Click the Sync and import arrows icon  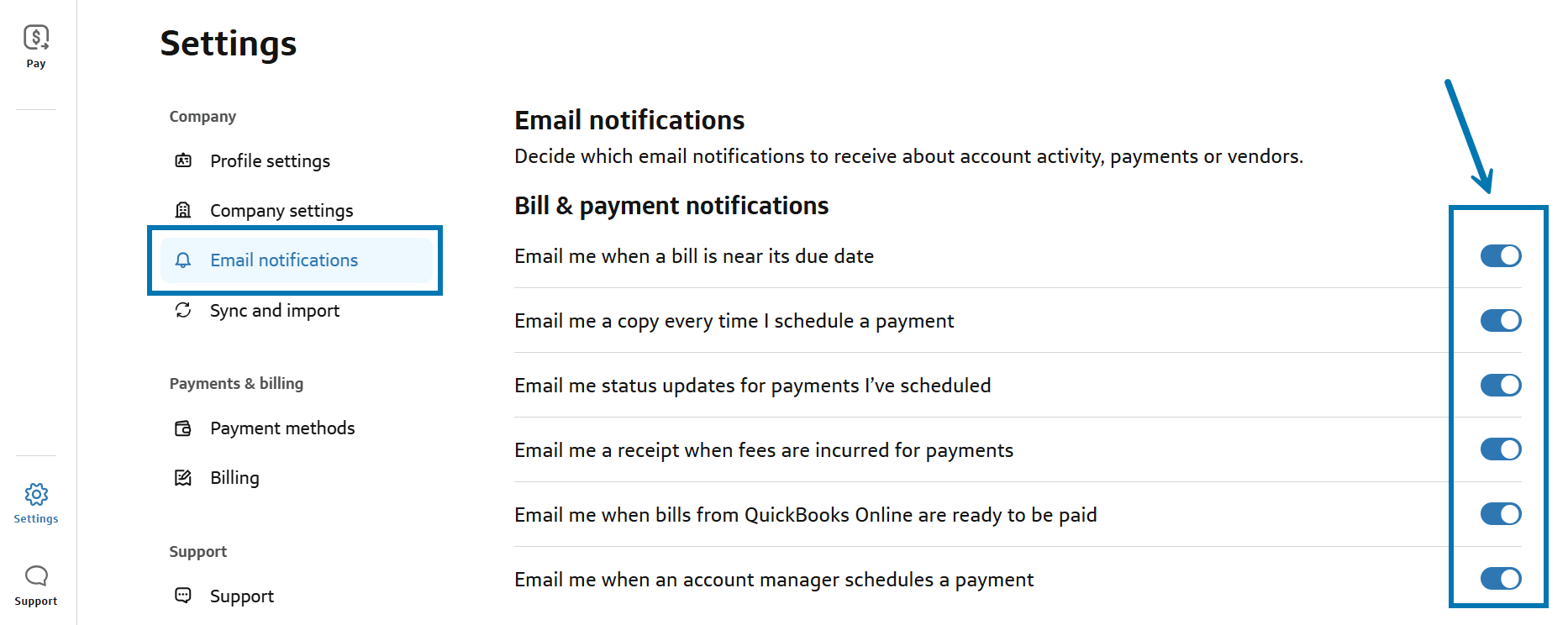coord(183,310)
